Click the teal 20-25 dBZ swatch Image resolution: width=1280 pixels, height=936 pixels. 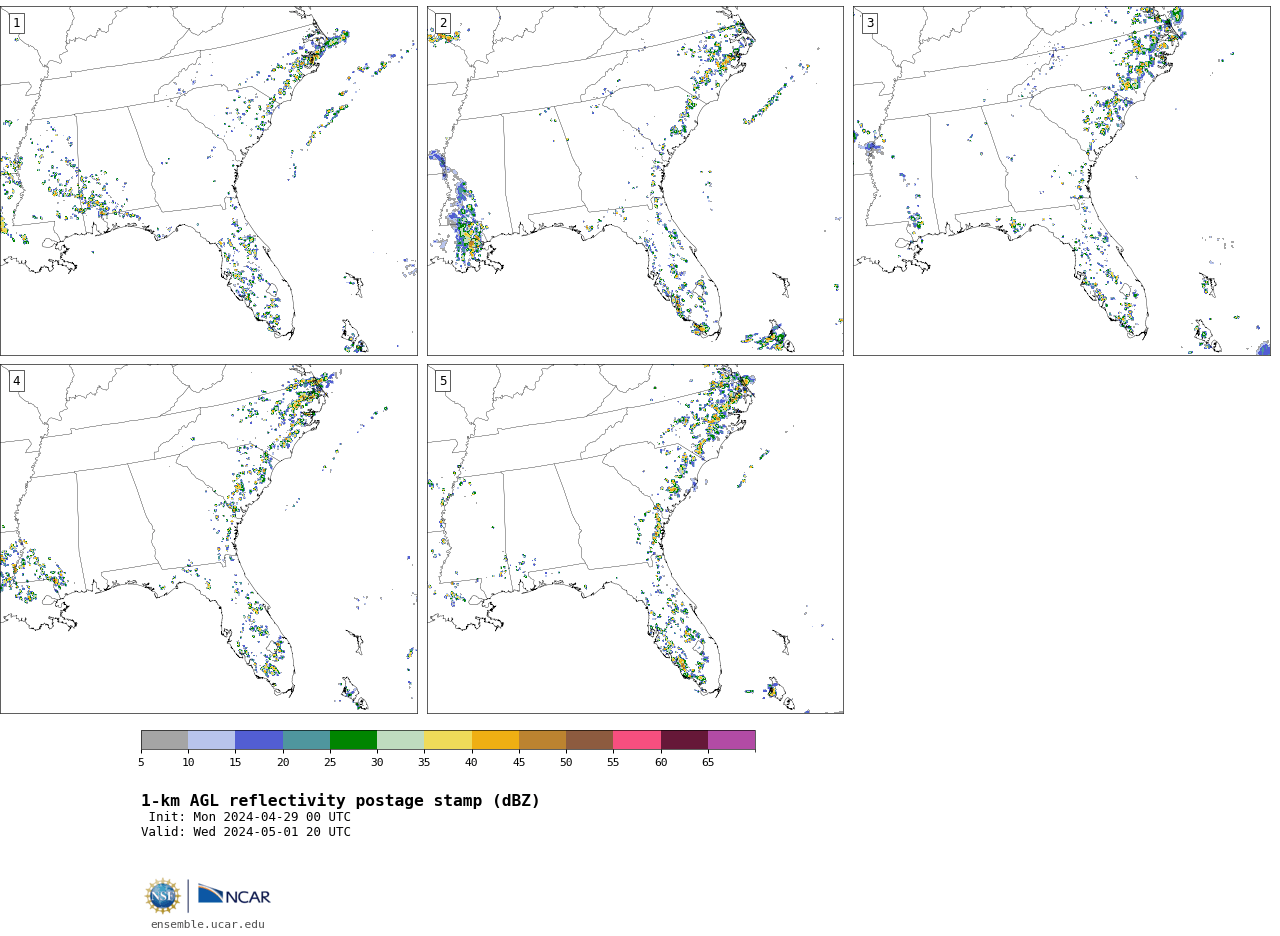tap(306, 740)
